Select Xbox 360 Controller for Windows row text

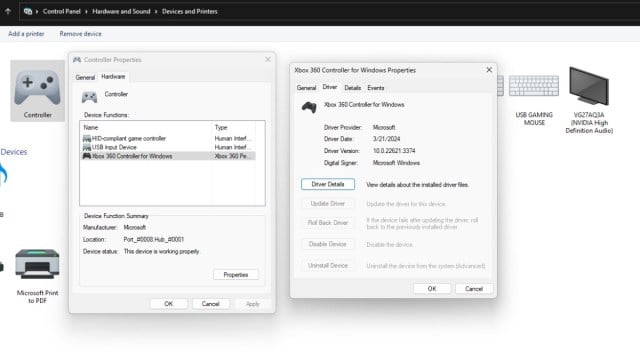132,156
